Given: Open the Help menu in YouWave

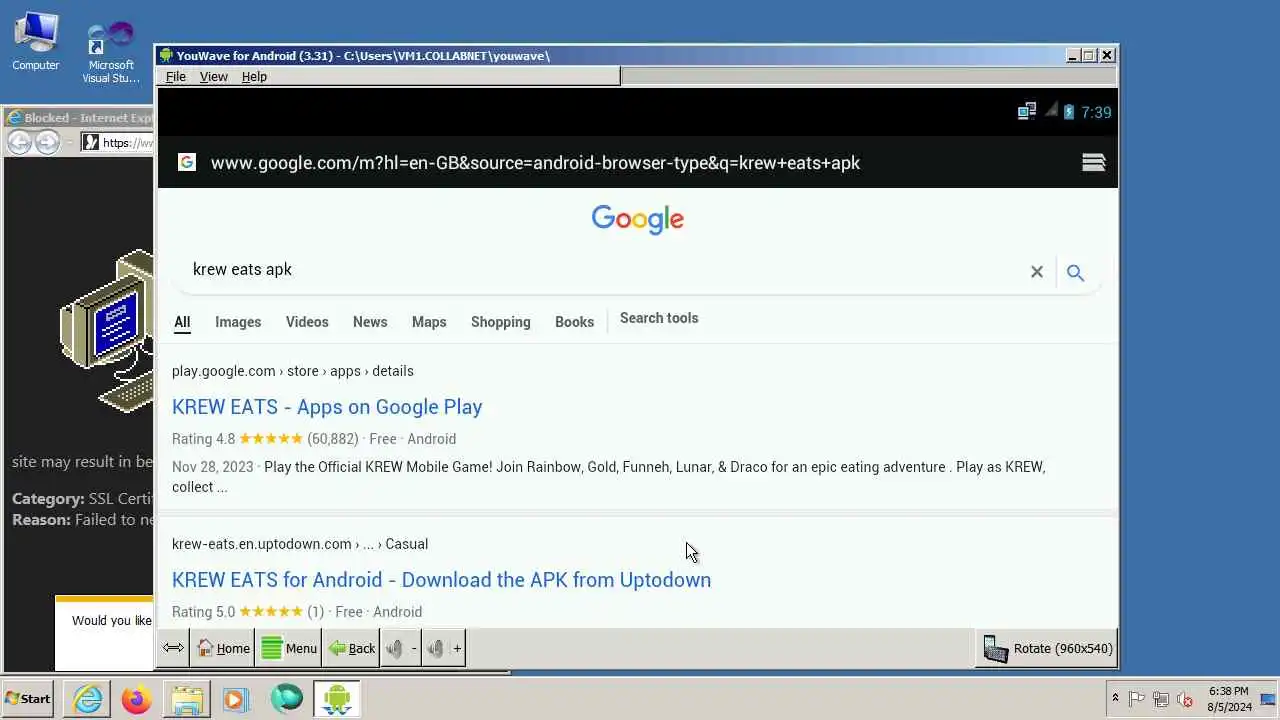Looking at the screenshot, I should pos(254,76).
